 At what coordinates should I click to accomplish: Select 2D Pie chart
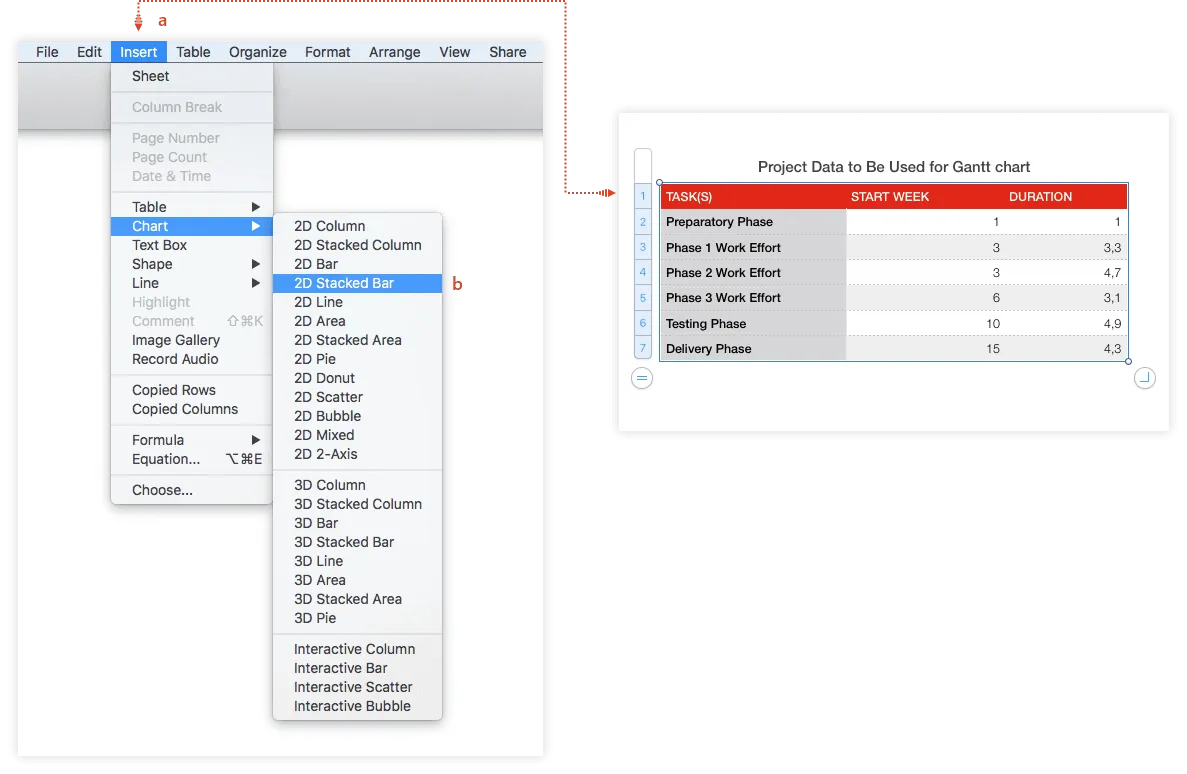(357, 359)
